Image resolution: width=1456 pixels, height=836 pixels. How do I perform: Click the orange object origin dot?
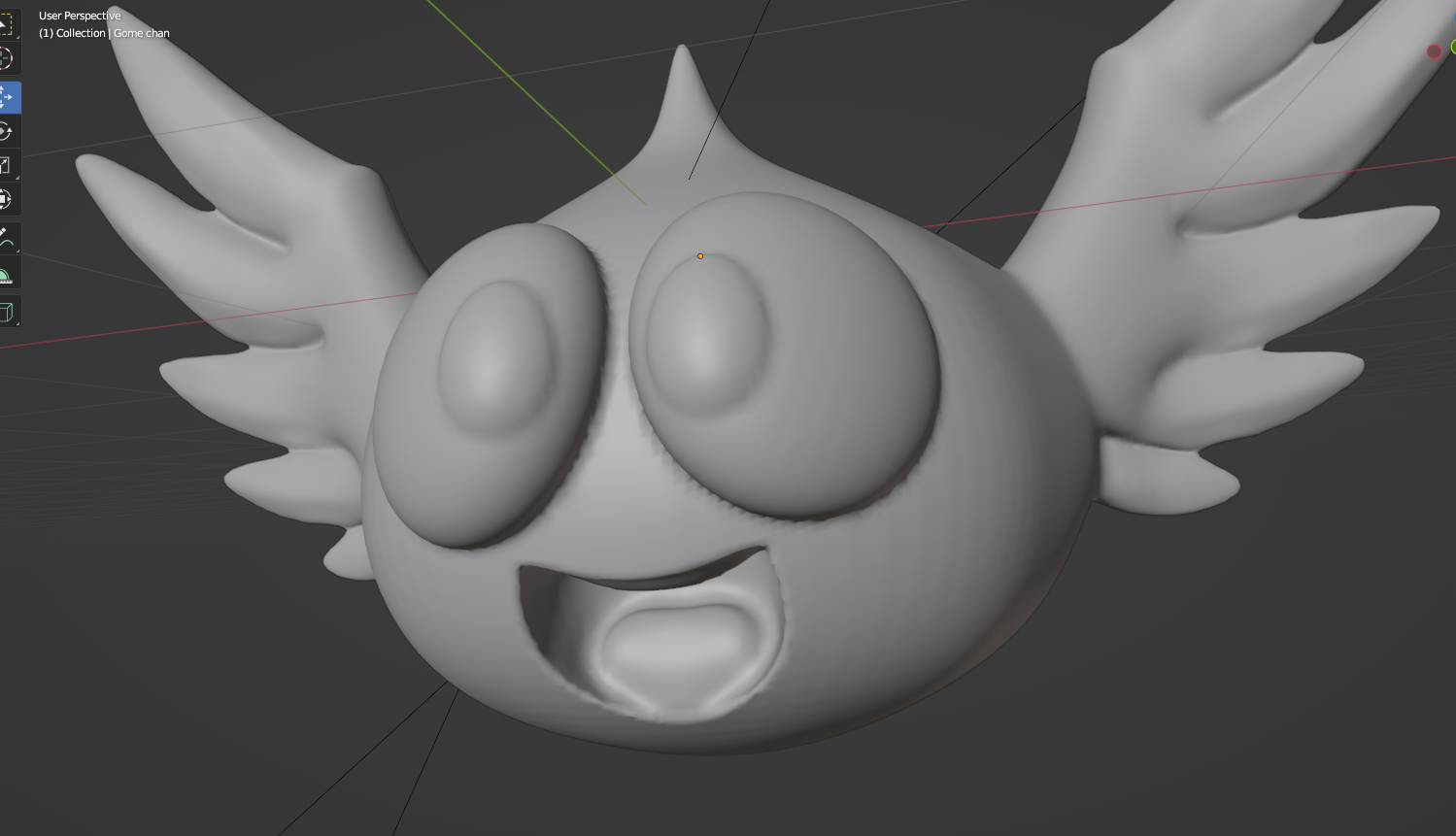tap(700, 256)
